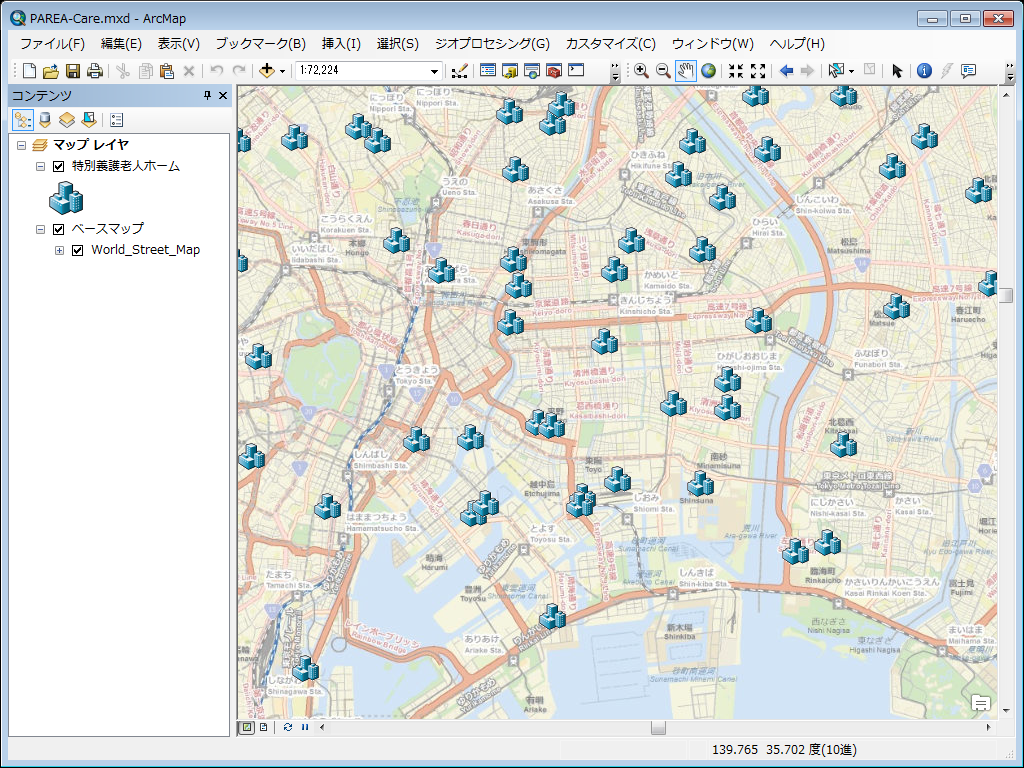The width and height of the screenshot is (1024, 768).
Task: Open the Add Data dropdown arrow
Action: (x=282, y=71)
